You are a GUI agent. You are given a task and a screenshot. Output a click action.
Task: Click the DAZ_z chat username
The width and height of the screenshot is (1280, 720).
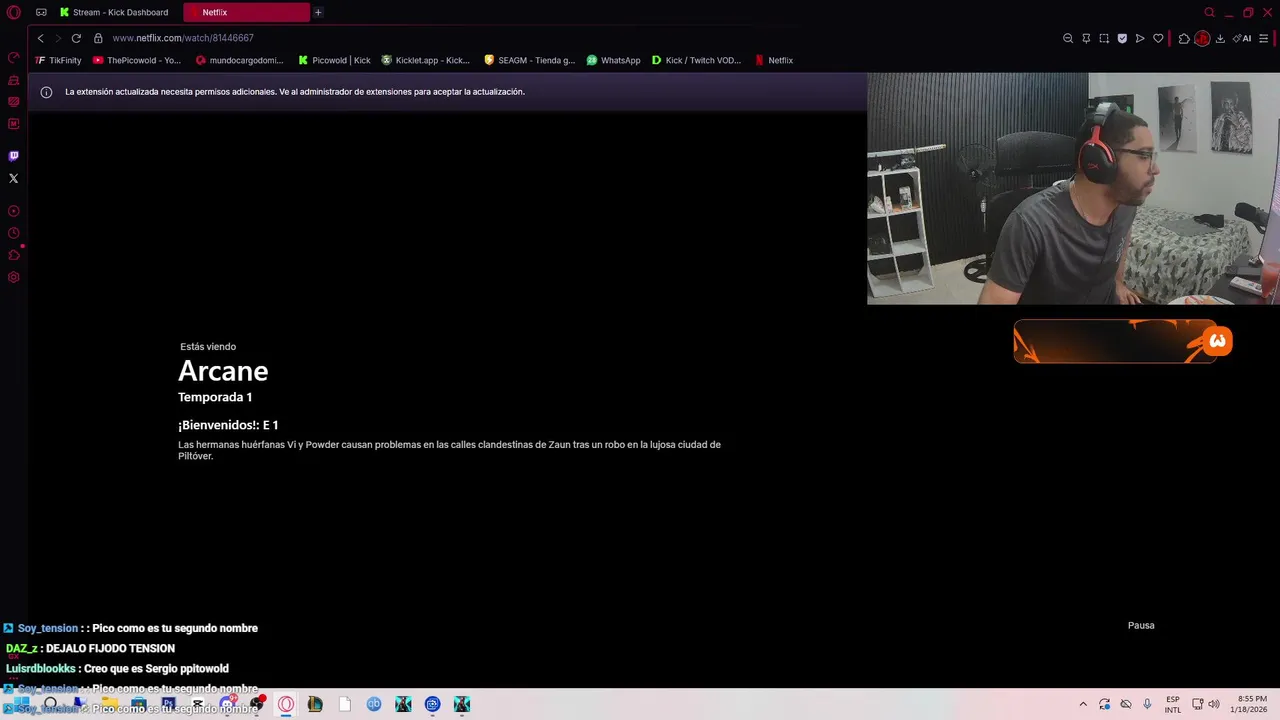22,648
